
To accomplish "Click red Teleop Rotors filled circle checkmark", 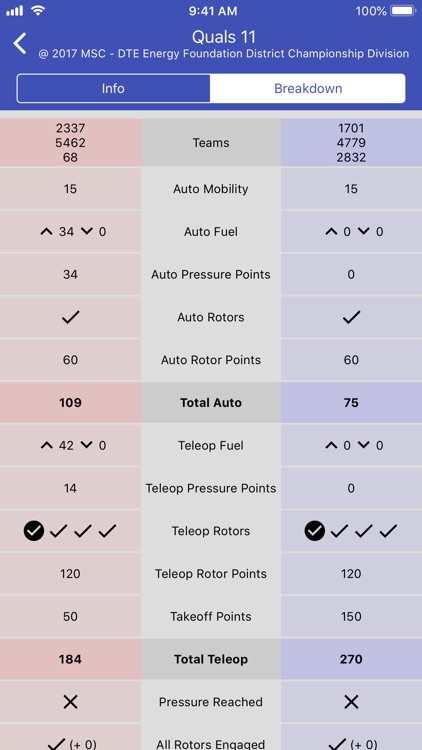I will [x=33, y=531].
